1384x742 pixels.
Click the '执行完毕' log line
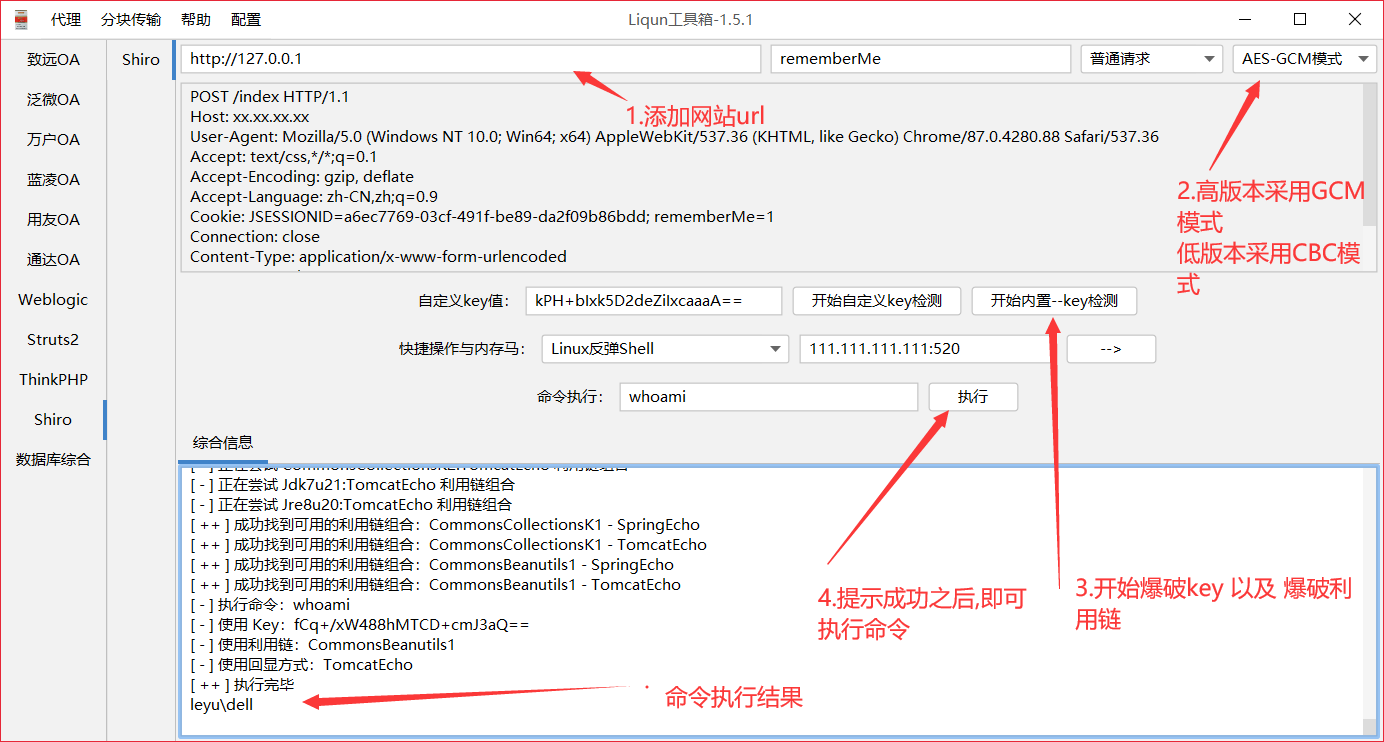click(x=242, y=685)
